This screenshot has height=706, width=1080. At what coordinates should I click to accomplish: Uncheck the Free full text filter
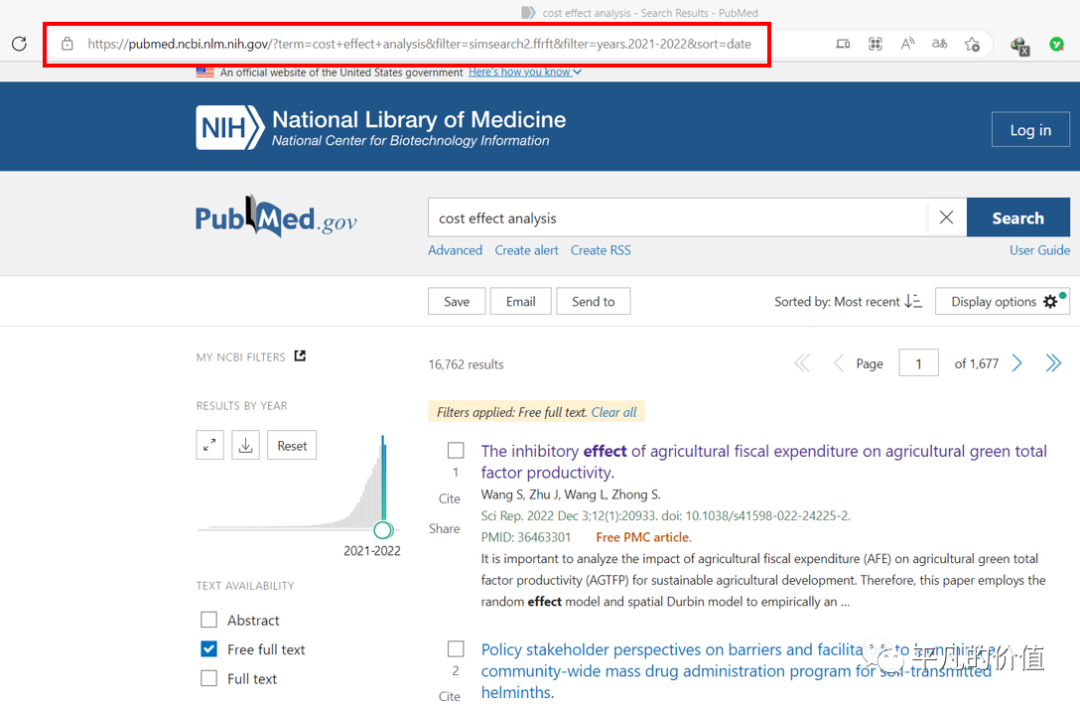[209, 649]
